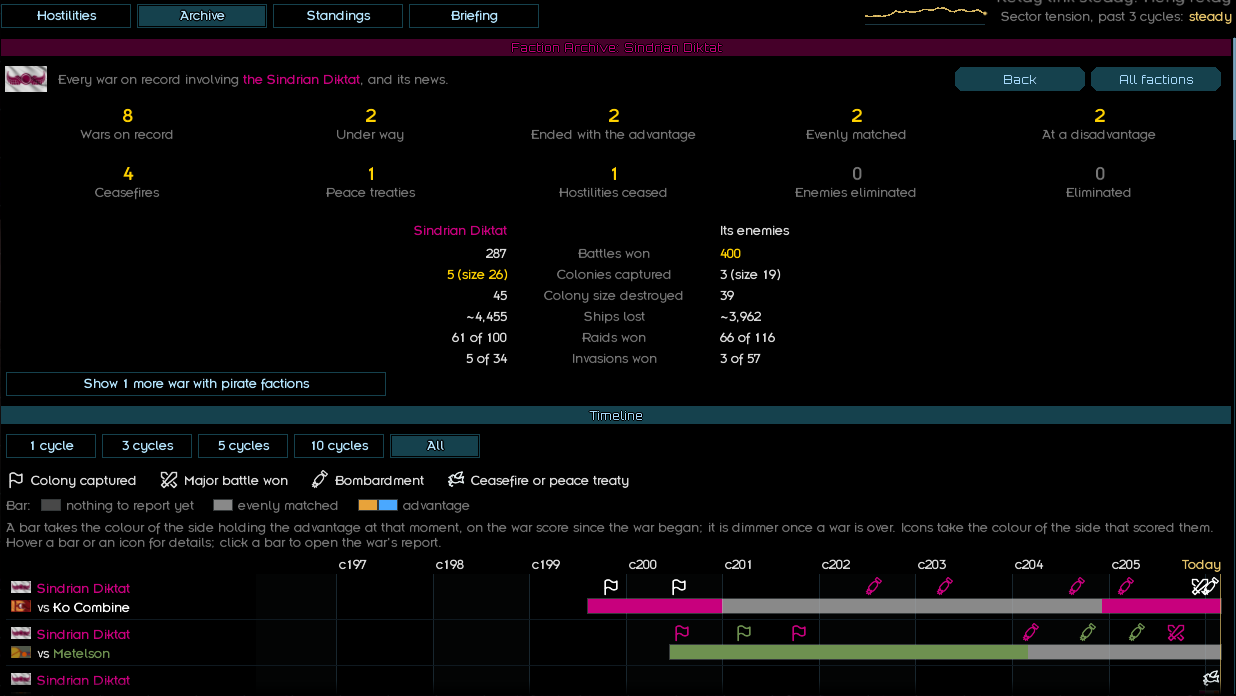Set timeline range to 3 cycles
This screenshot has height=696, width=1236.
tap(148, 446)
